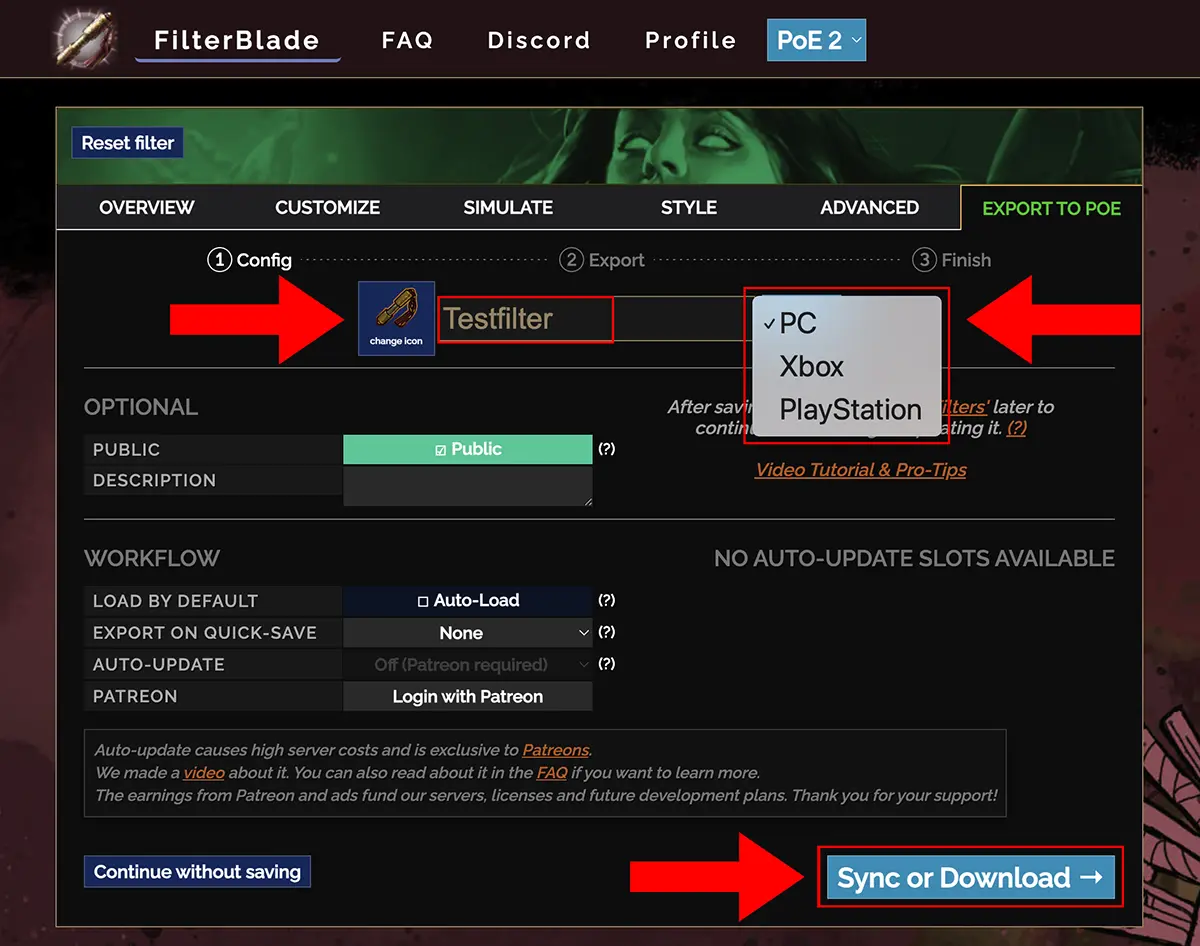1200x946 pixels.
Task: Select the checked PC platform option
Action: 798,323
